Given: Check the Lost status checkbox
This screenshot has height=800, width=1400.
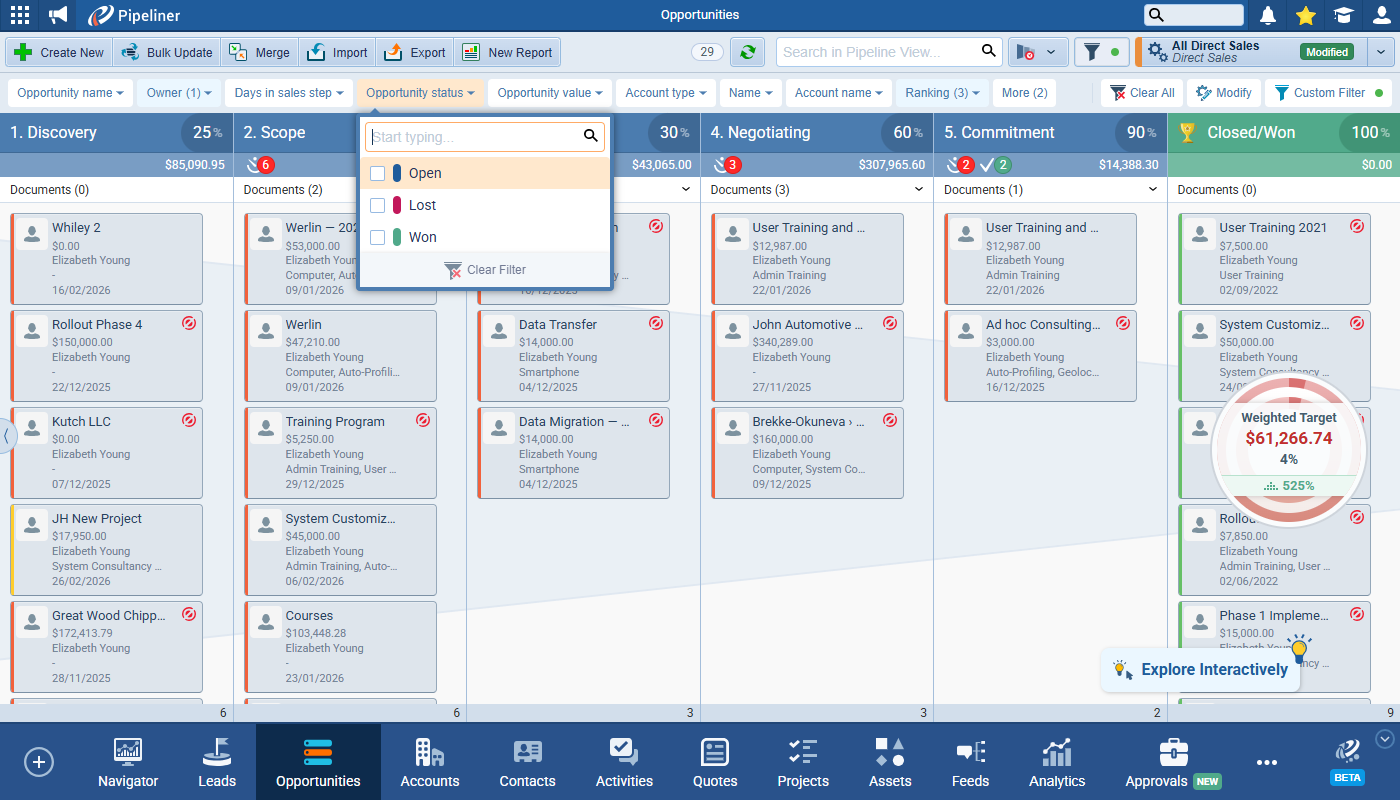Looking at the screenshot, I should pyautogui.click(x=378, y=205).
